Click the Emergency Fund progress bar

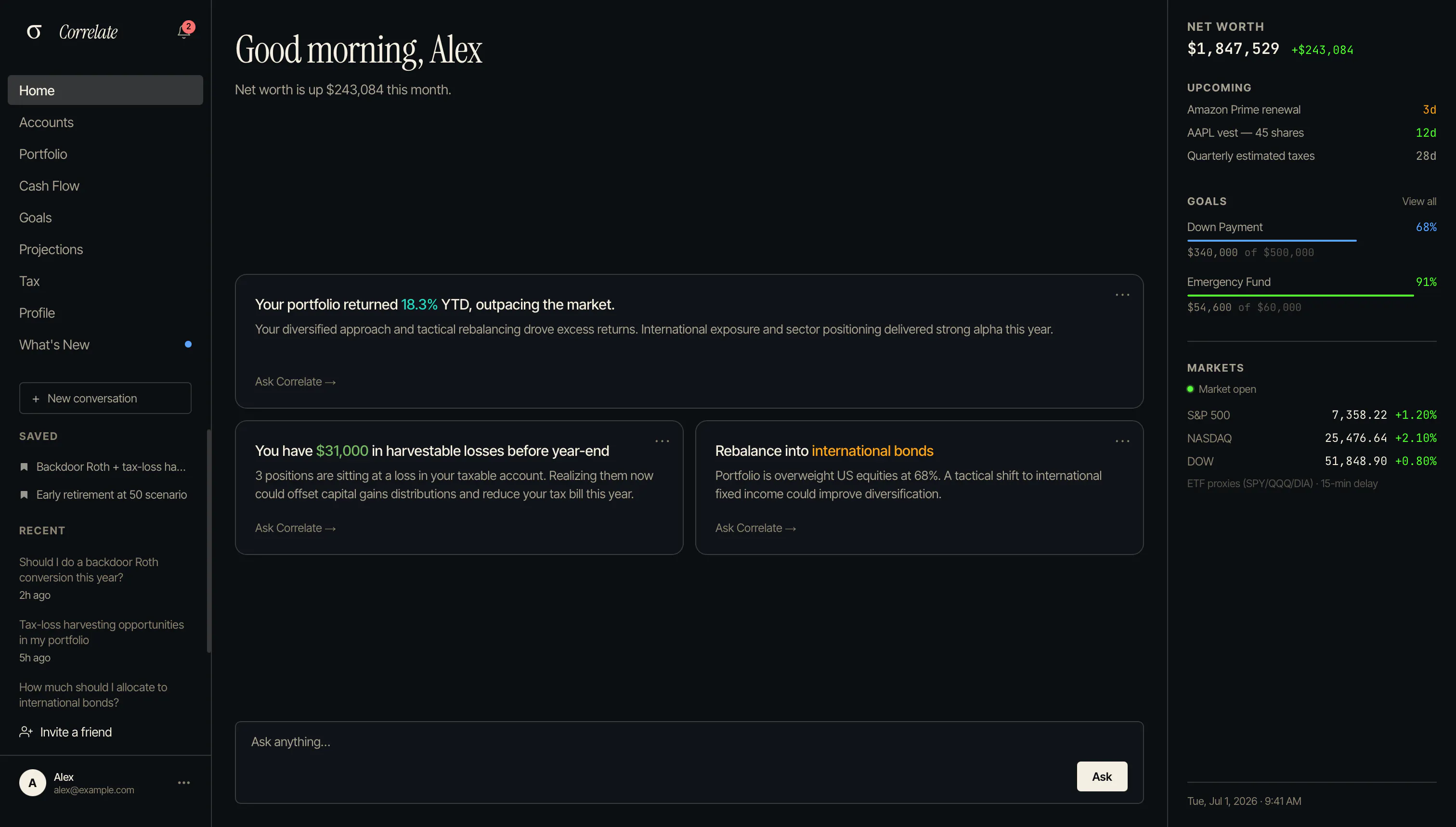pos(1312,296)
